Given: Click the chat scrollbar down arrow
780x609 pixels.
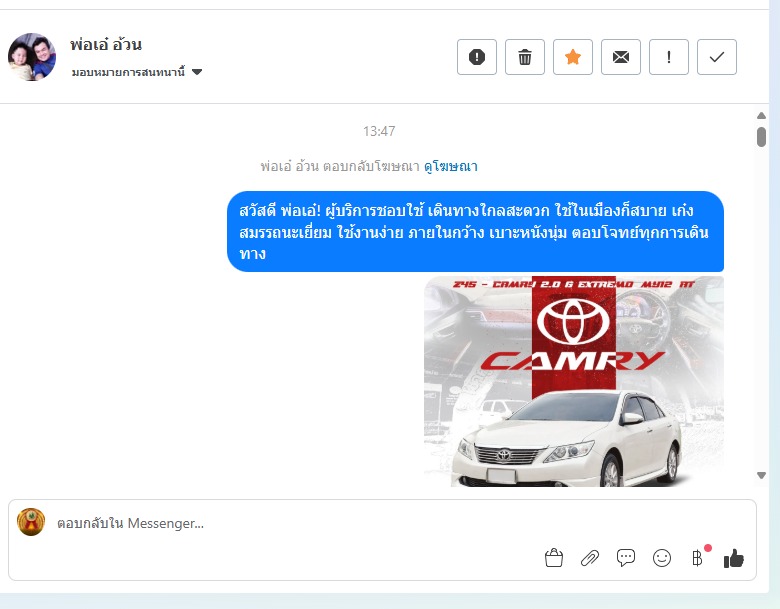Looking at the screenshot, I should (761, 475).
